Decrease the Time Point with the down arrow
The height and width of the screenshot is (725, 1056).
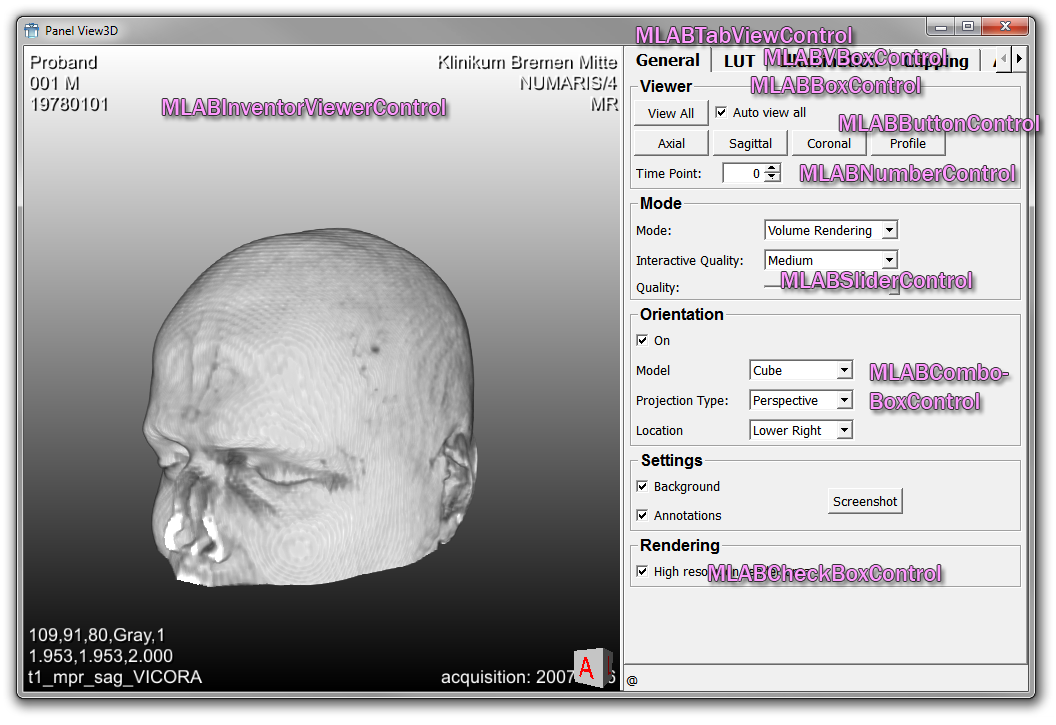(x=772, y=178)
